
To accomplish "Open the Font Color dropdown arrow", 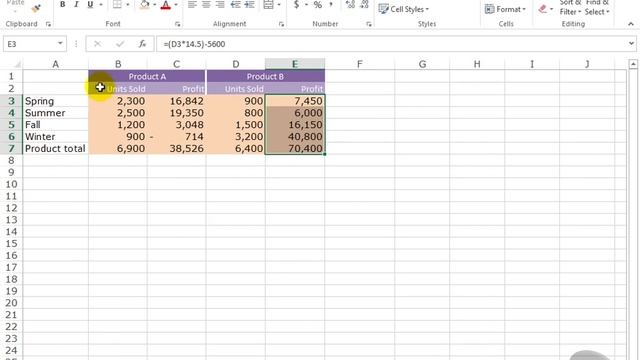I will (x=176, y=5).
